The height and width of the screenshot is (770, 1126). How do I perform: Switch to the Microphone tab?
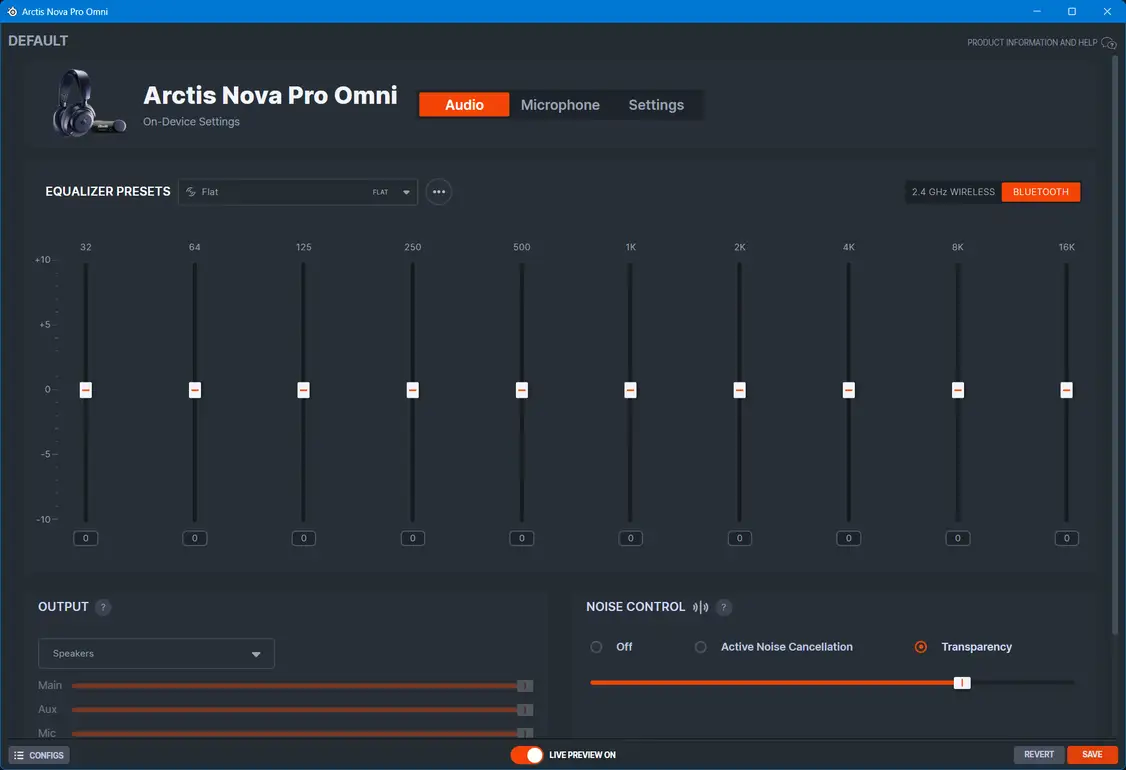(560, 105)
